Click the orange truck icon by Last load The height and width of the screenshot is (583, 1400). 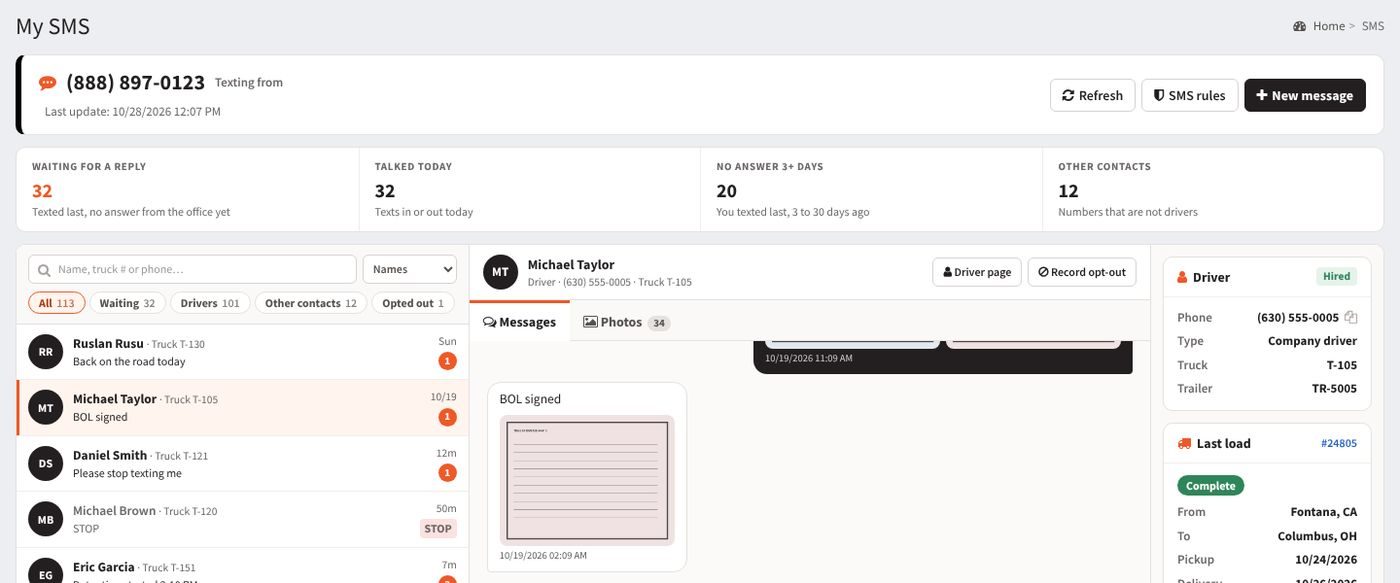click(x=1184, y=443)
